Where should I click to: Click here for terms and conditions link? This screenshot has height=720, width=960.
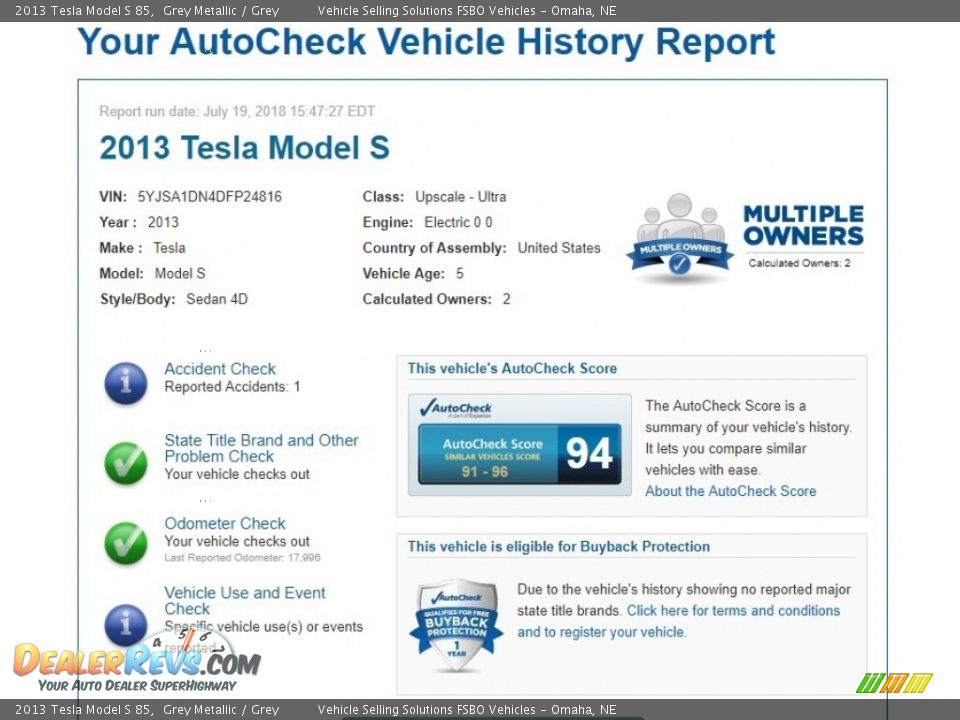[x=733, y=610]
